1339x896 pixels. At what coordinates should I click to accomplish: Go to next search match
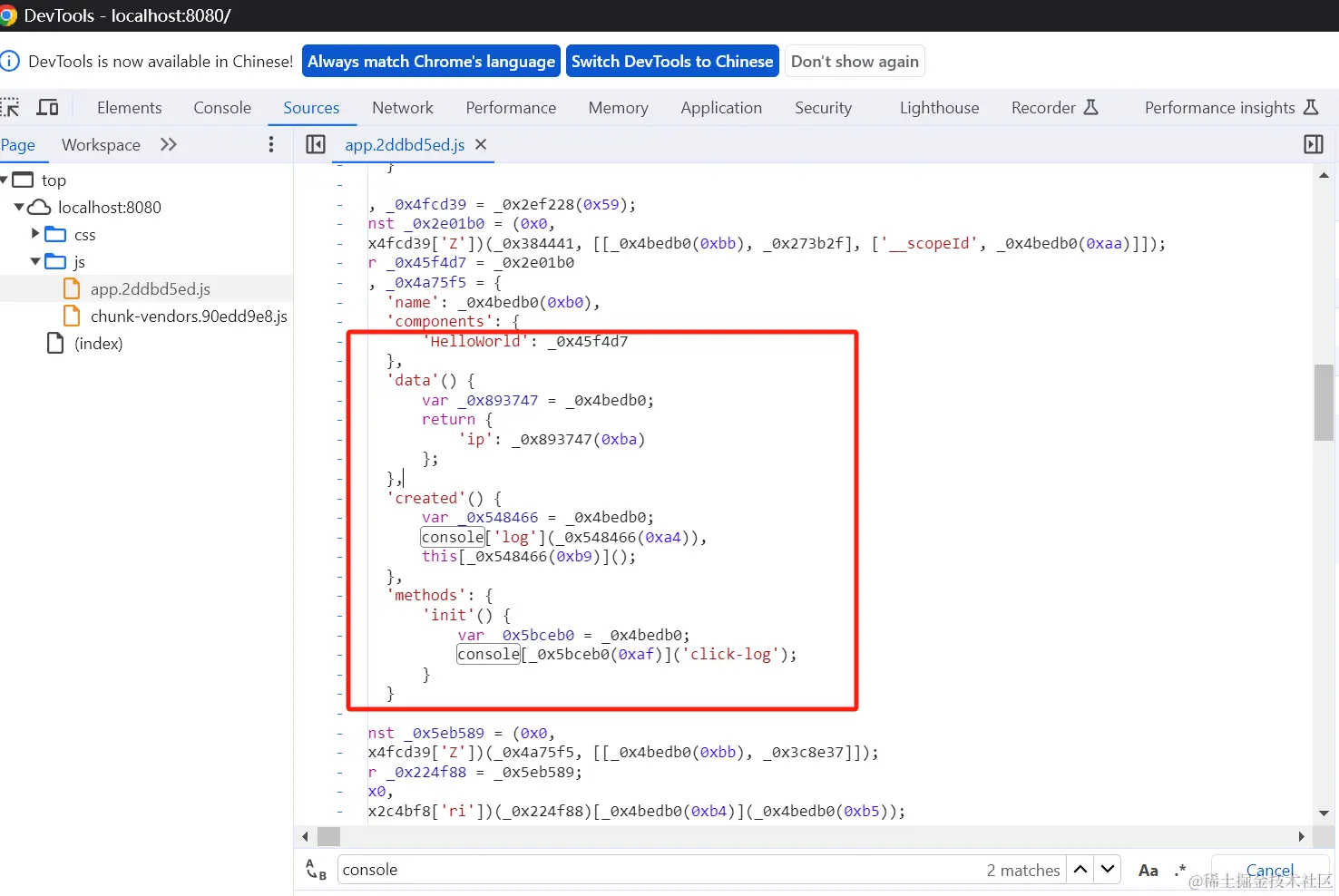pos(1108,870)
